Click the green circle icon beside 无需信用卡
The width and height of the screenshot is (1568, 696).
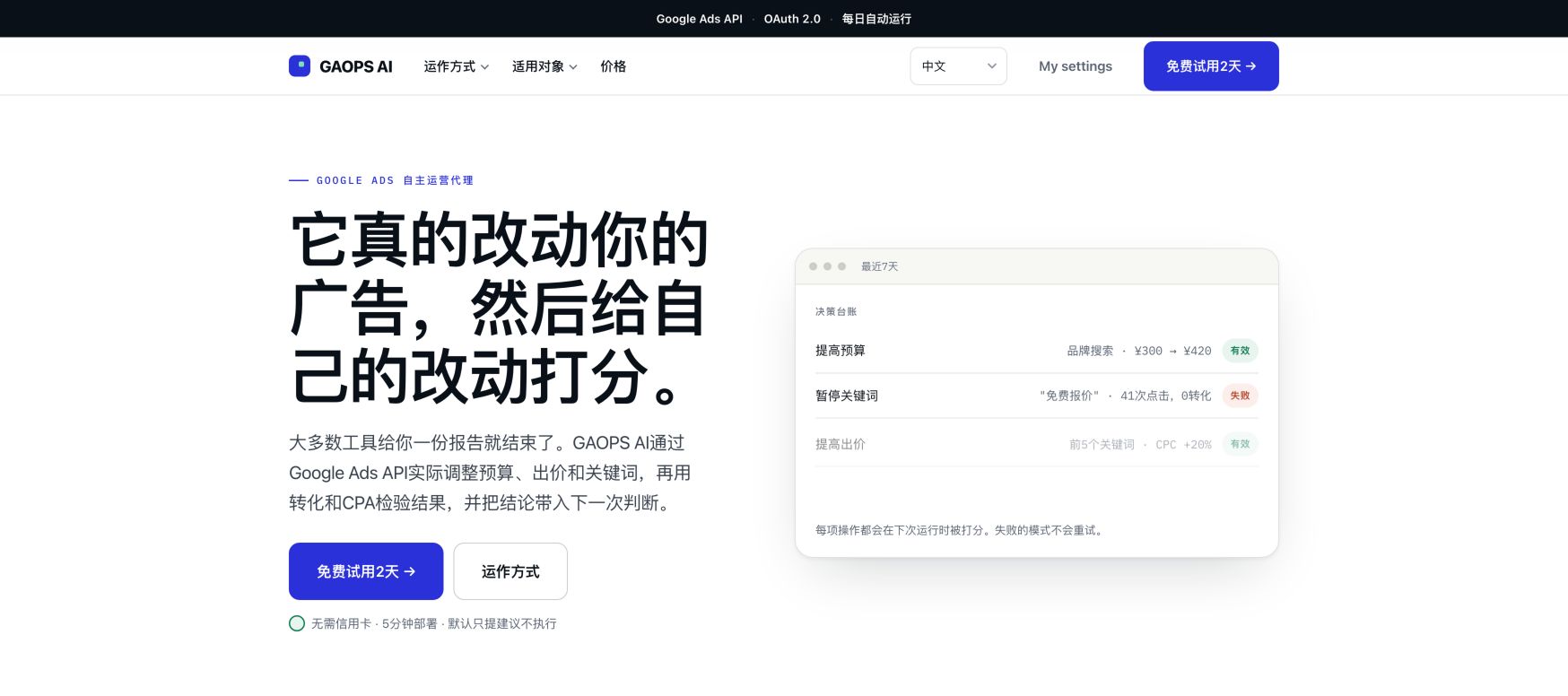(297, 623)
